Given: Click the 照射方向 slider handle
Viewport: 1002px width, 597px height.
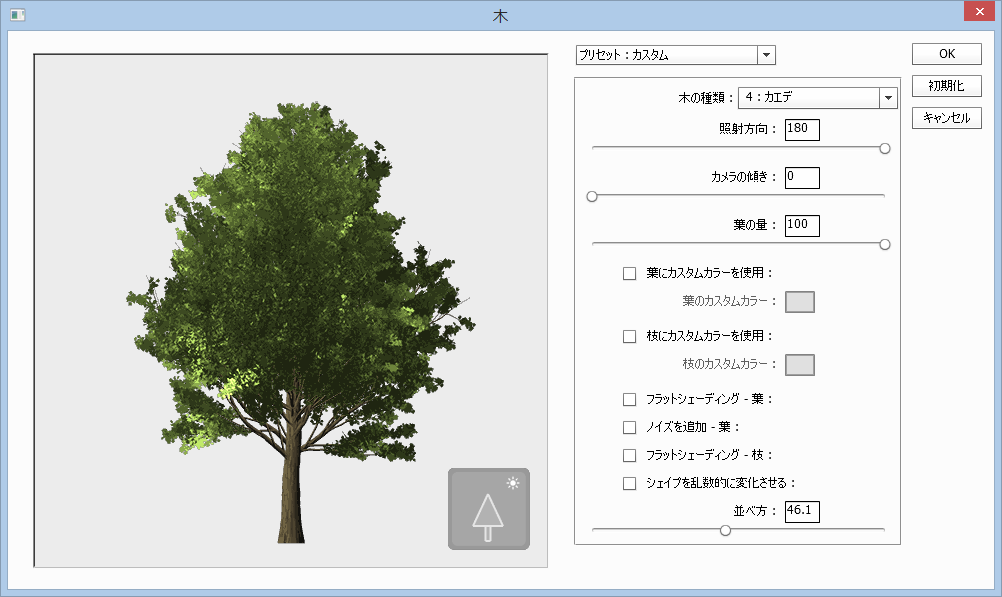Looking at the screenshot, I should [x=884, y=149].
